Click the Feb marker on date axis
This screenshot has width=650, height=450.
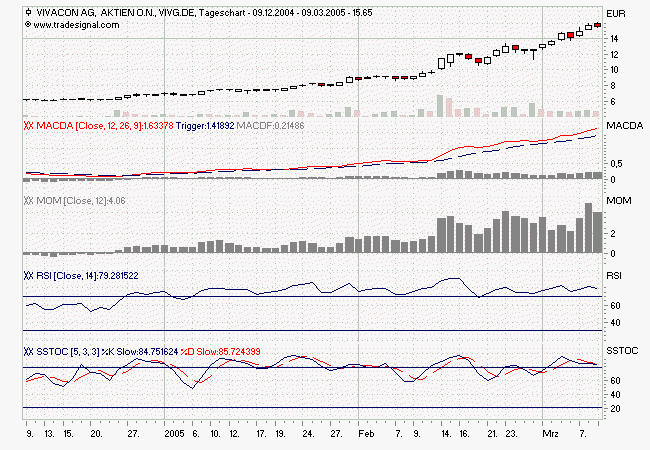click(x=366, y=436)
